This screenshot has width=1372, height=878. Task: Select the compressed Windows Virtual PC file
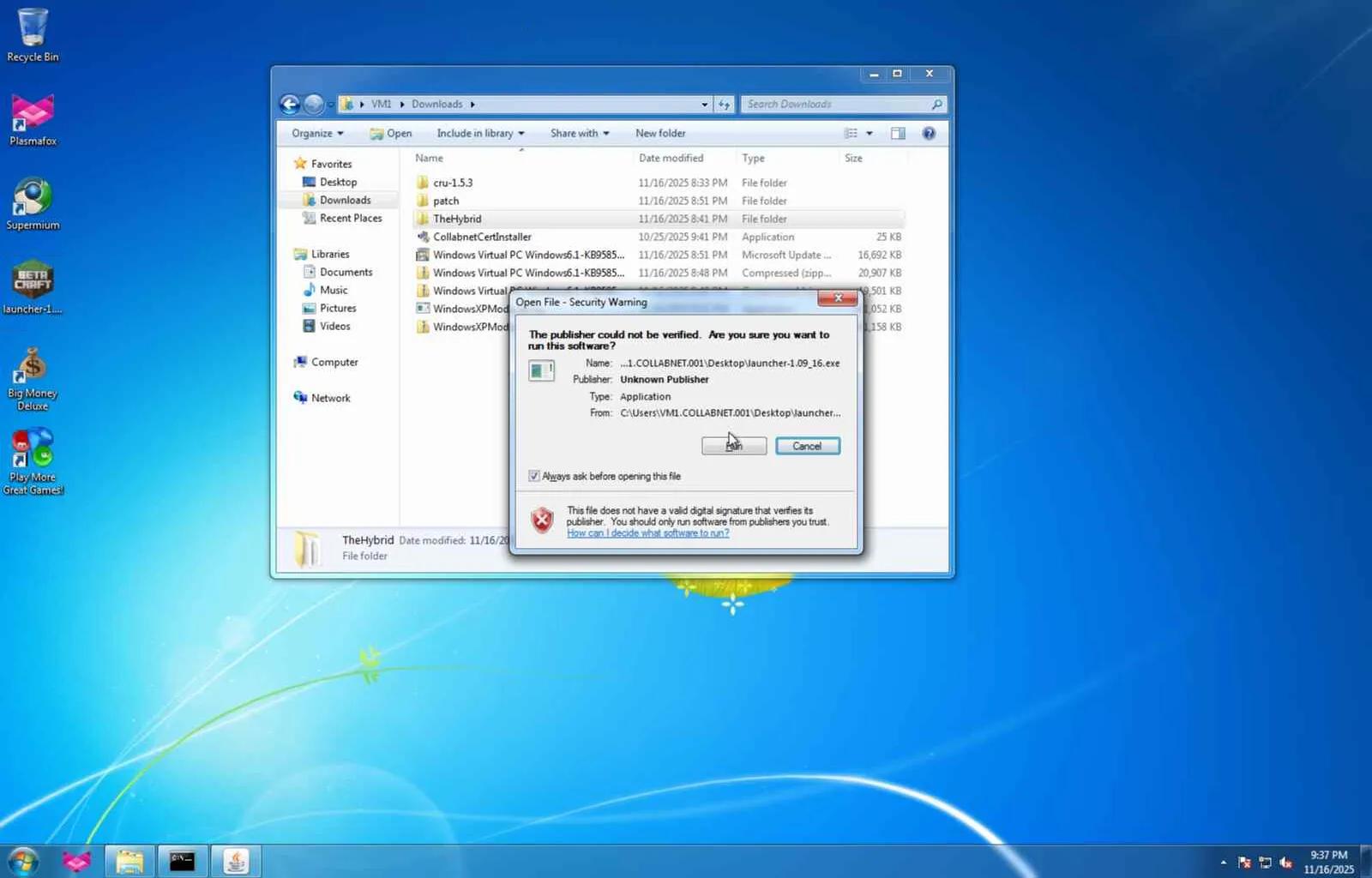658,273
